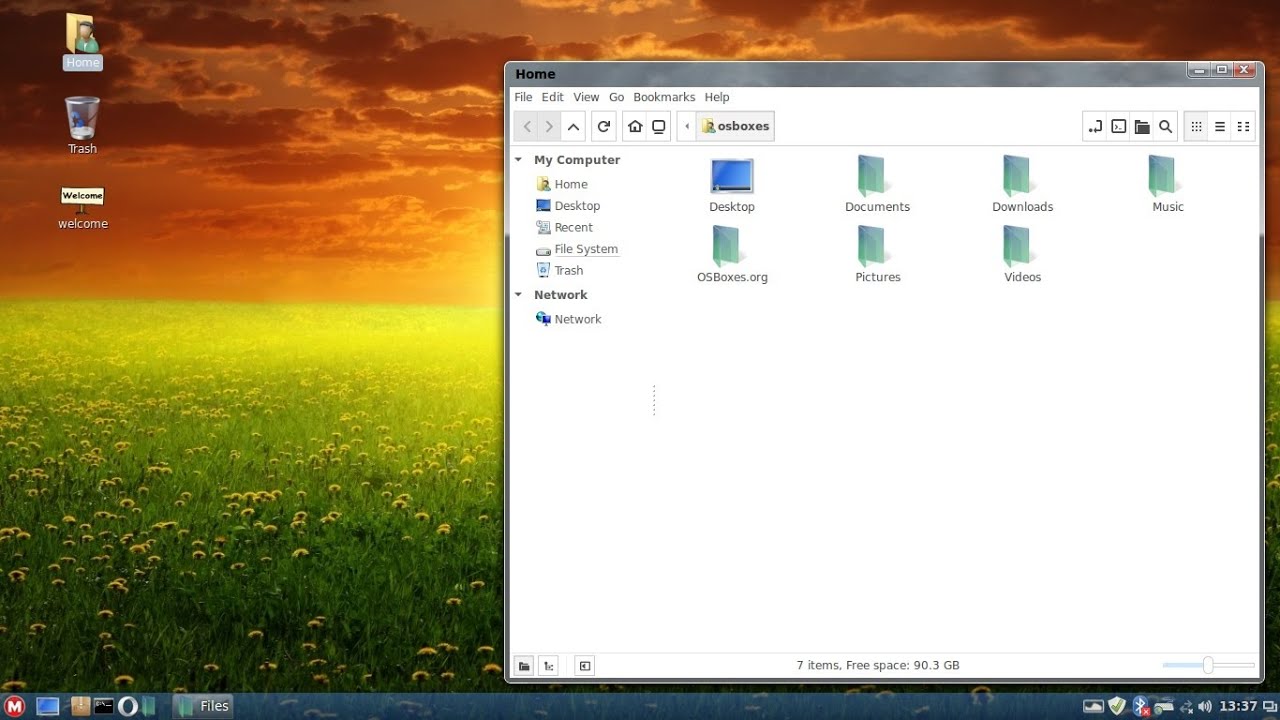The height and width of the screenshot is (720, 1280).
Task: Go up to the parent folder
Action: click(x=573, y=127)
